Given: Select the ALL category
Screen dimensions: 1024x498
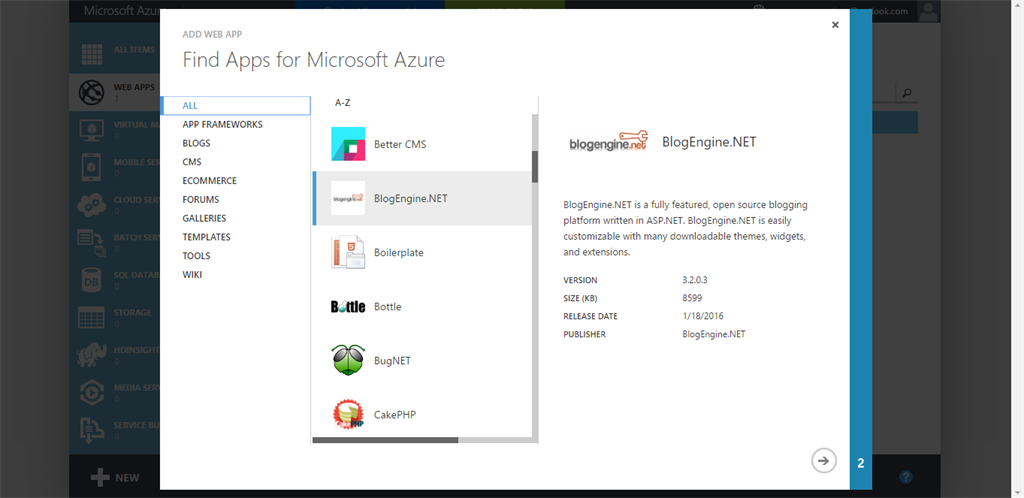Looking at the screenshot, I should [236, 106].
